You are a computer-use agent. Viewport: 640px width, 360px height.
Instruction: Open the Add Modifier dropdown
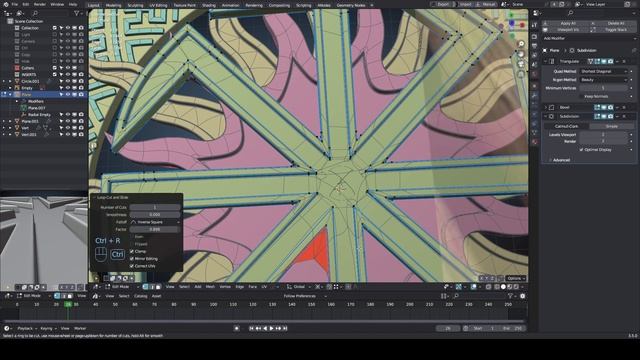click(x=589, y=38)
